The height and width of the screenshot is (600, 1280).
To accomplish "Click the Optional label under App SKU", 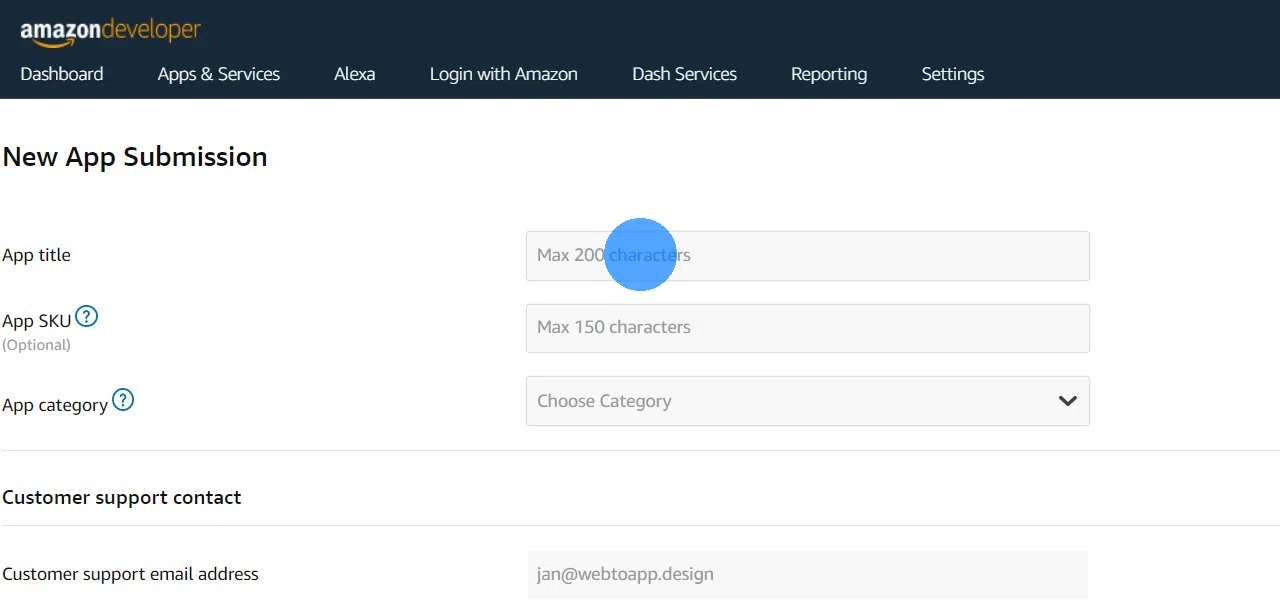I will [x=37, y=344].
